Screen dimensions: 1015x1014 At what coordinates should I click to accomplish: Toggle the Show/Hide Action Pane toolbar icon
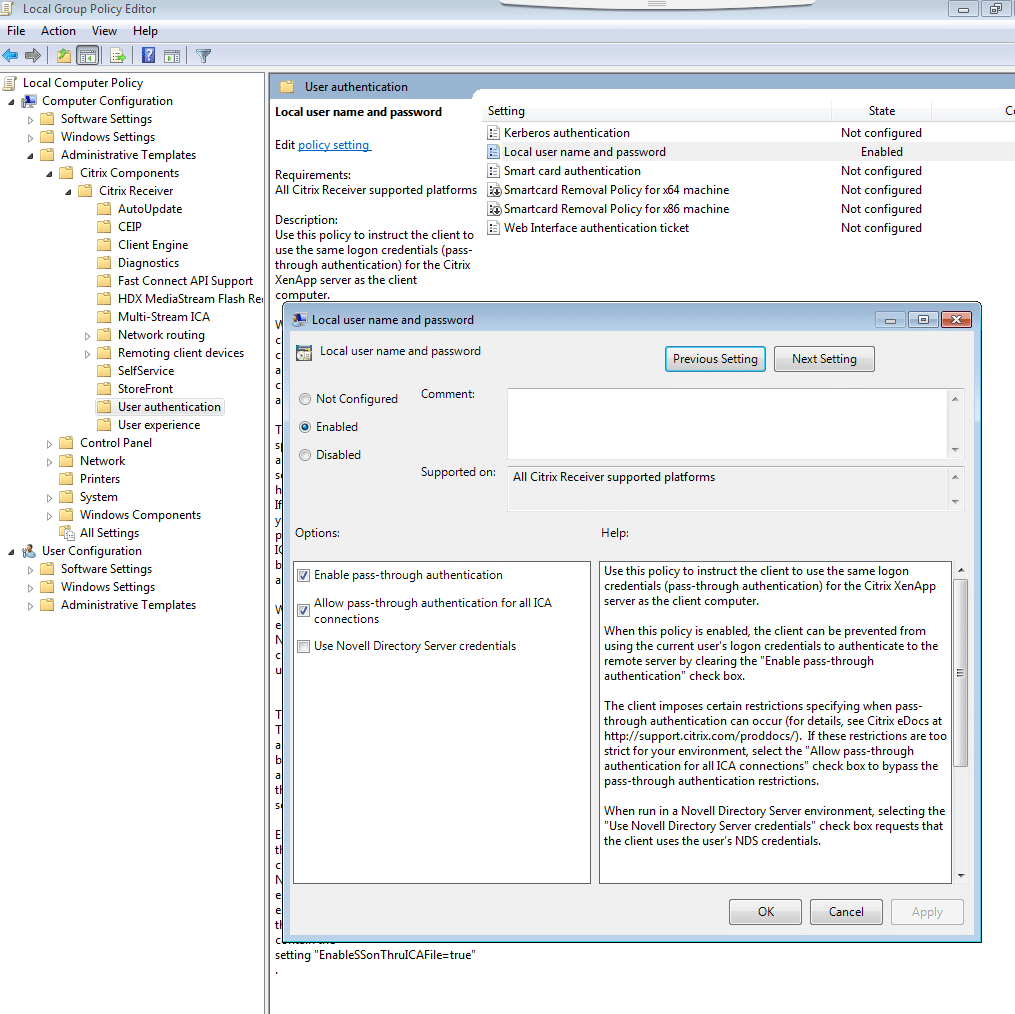click(172, 56)
